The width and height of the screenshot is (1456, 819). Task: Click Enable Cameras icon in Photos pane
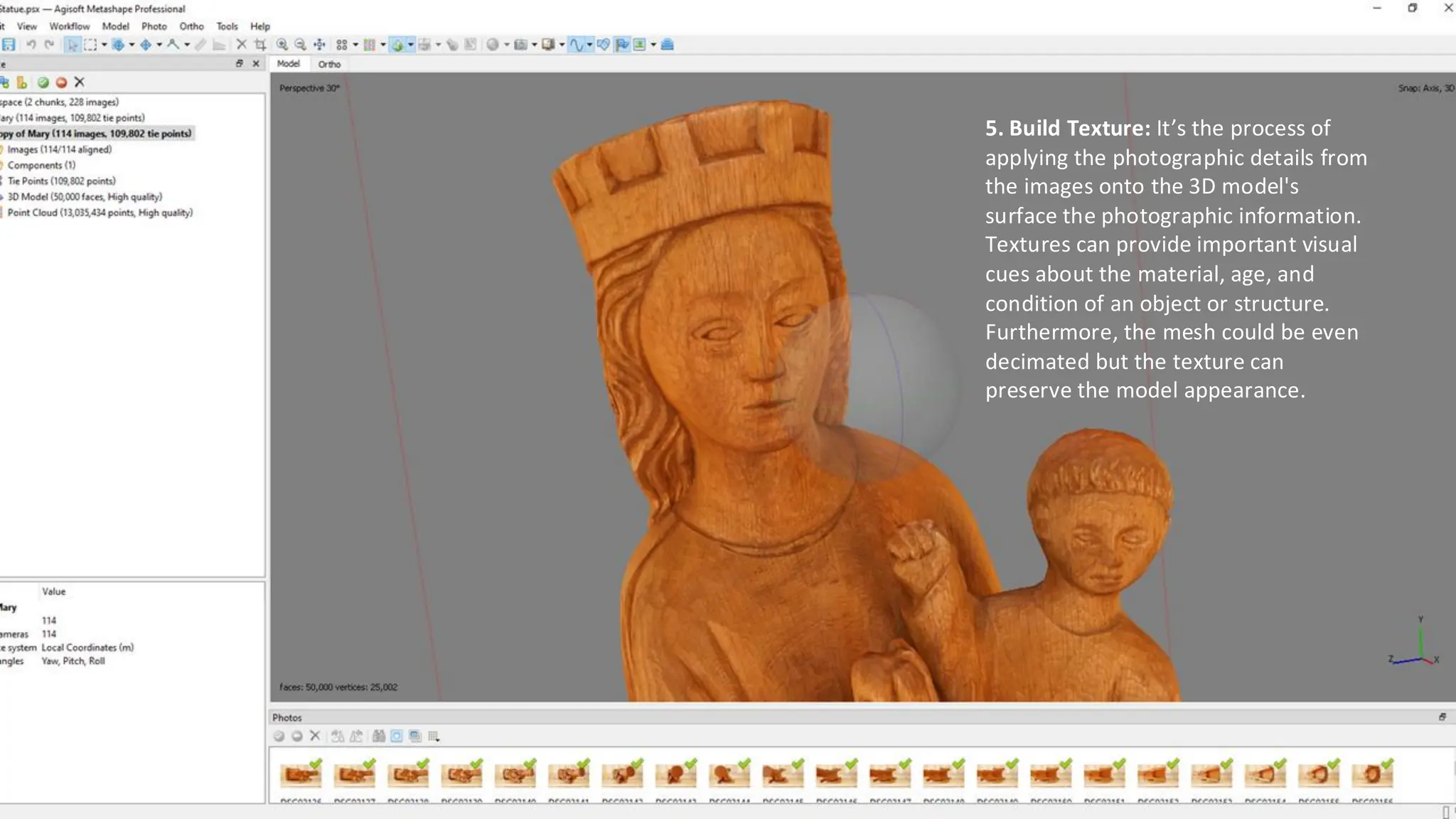coord(279,737)
